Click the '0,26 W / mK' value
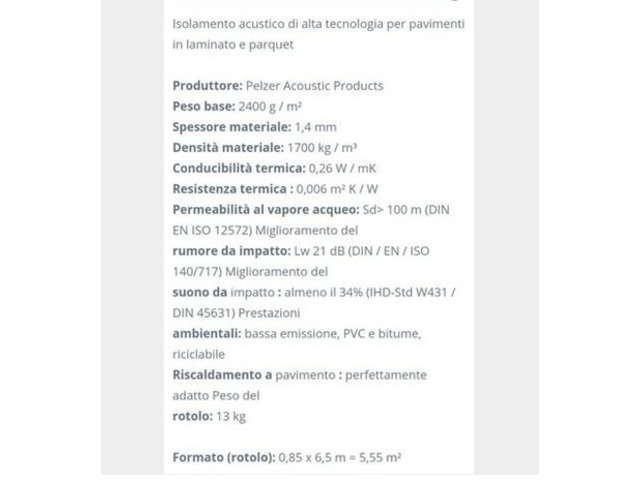The width and height of the screenshot is (640, 480). click(342, 168)
